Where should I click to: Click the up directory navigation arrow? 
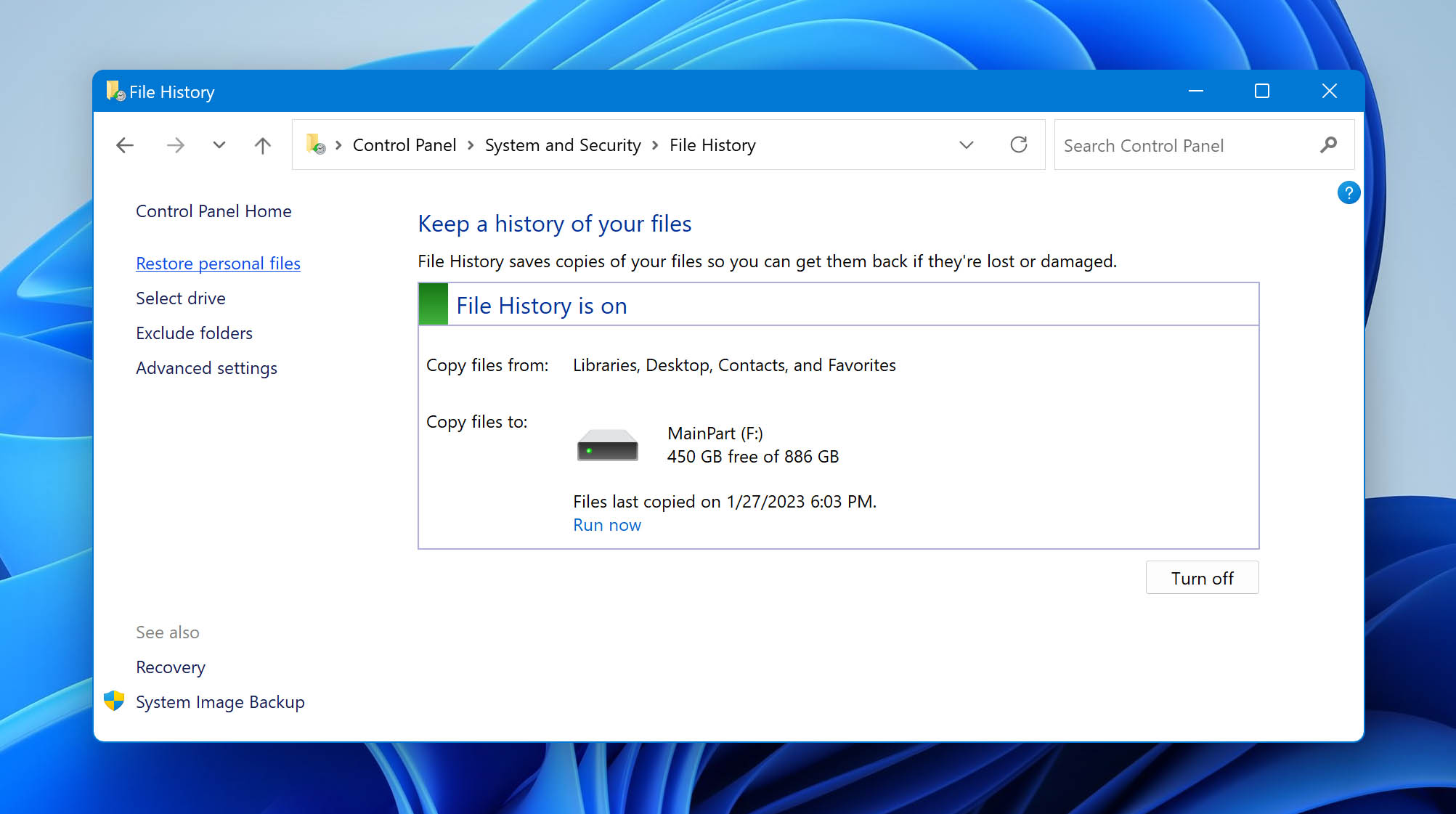(x=263, y=145)
